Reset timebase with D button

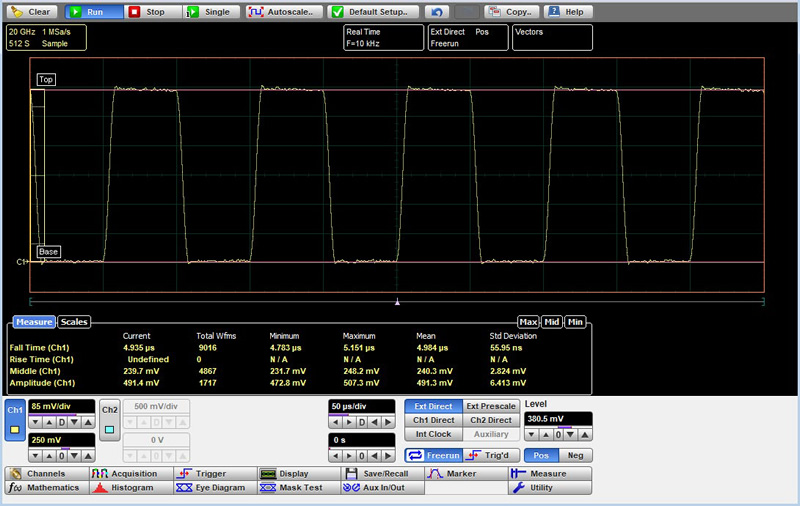click(x=362, y=422)
